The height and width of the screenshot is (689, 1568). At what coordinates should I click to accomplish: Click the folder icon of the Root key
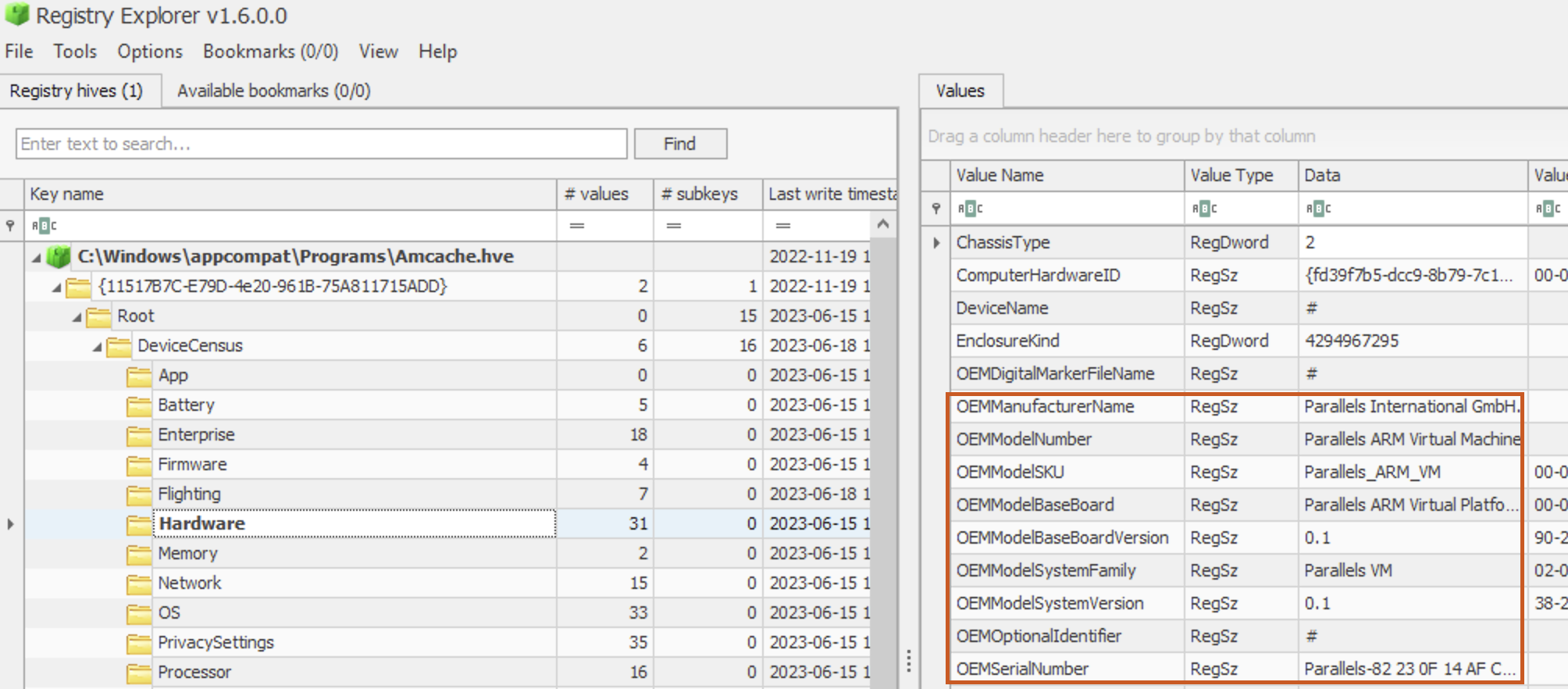(98, 317)
